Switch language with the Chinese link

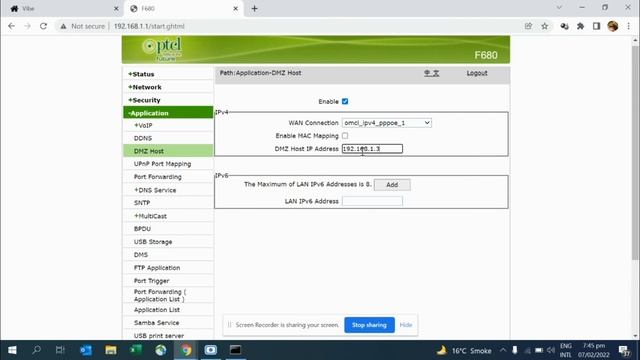(431, 73)
